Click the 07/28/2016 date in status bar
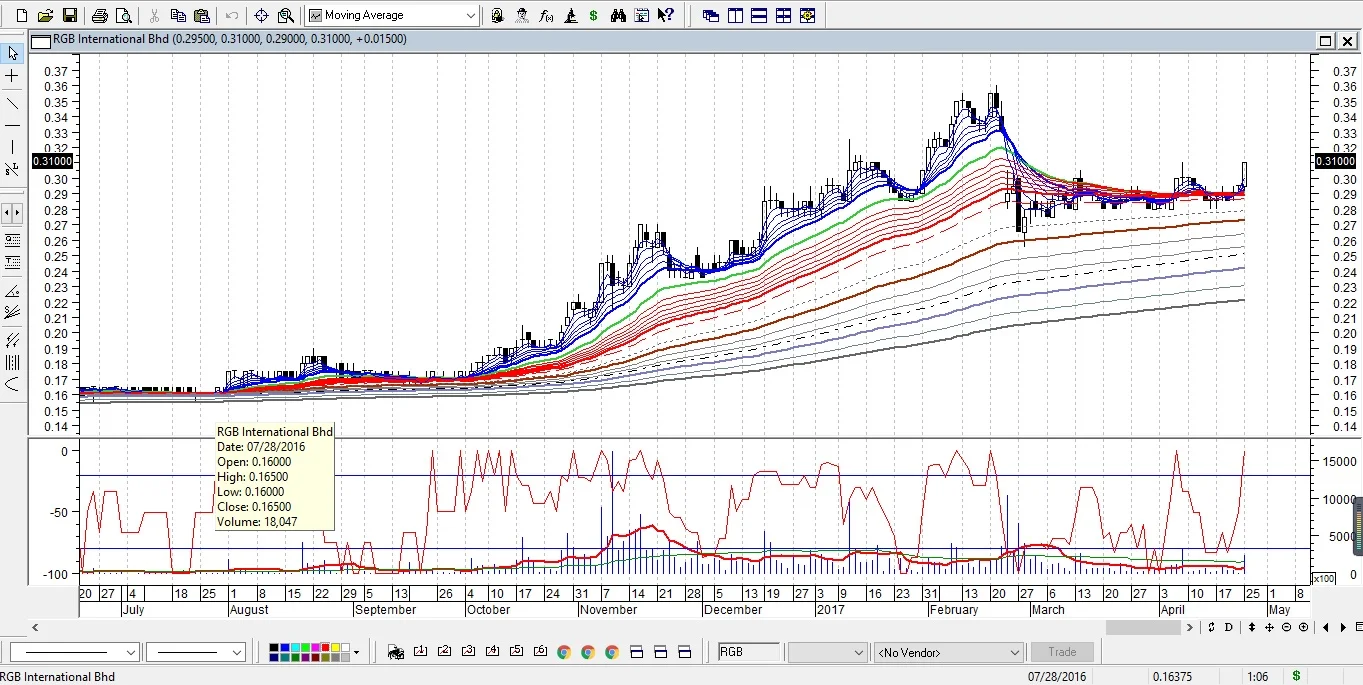Viewport: 1363px width, 685px height. pyautogui.click(x=1056, y=677)
